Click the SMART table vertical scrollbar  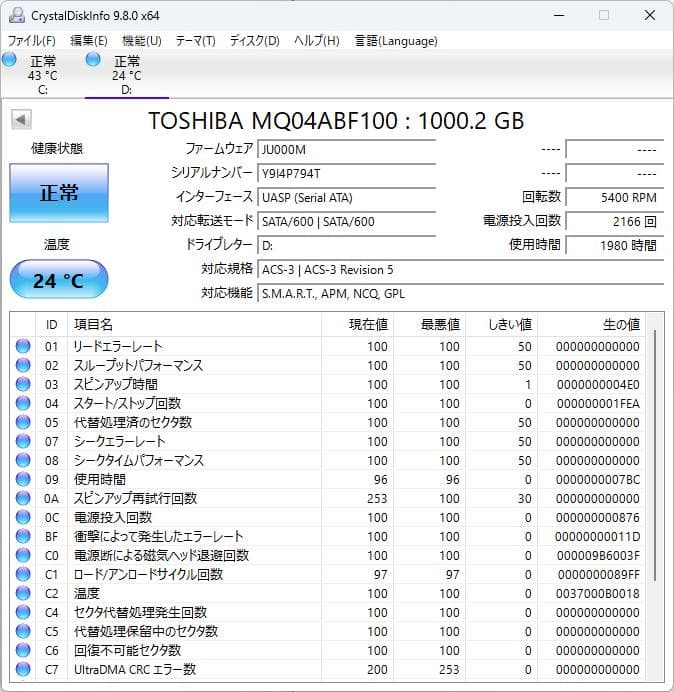[x=655, y=455]
